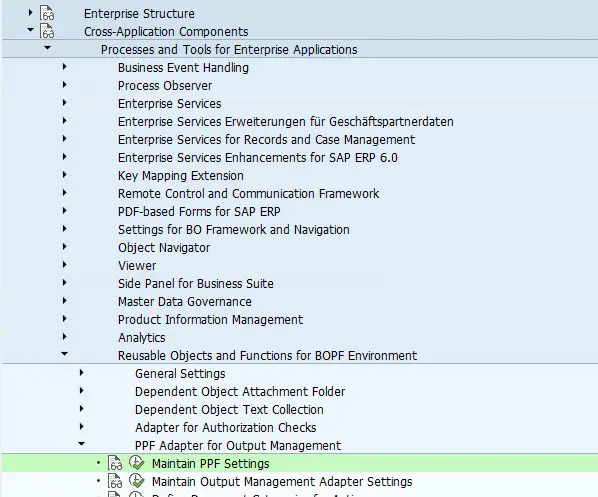Select the Key Mapping Extension label
This screenshot has width=598, height=497.
180,175
